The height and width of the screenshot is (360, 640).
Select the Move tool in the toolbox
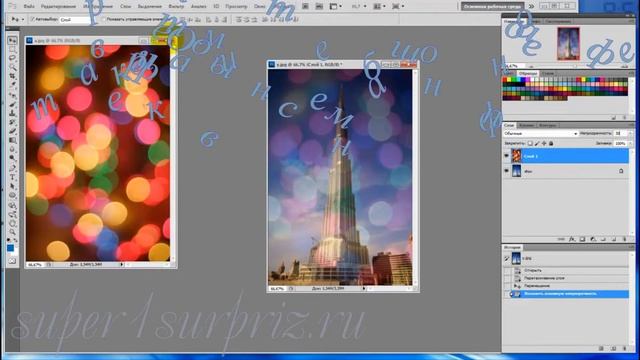[12, 40]
